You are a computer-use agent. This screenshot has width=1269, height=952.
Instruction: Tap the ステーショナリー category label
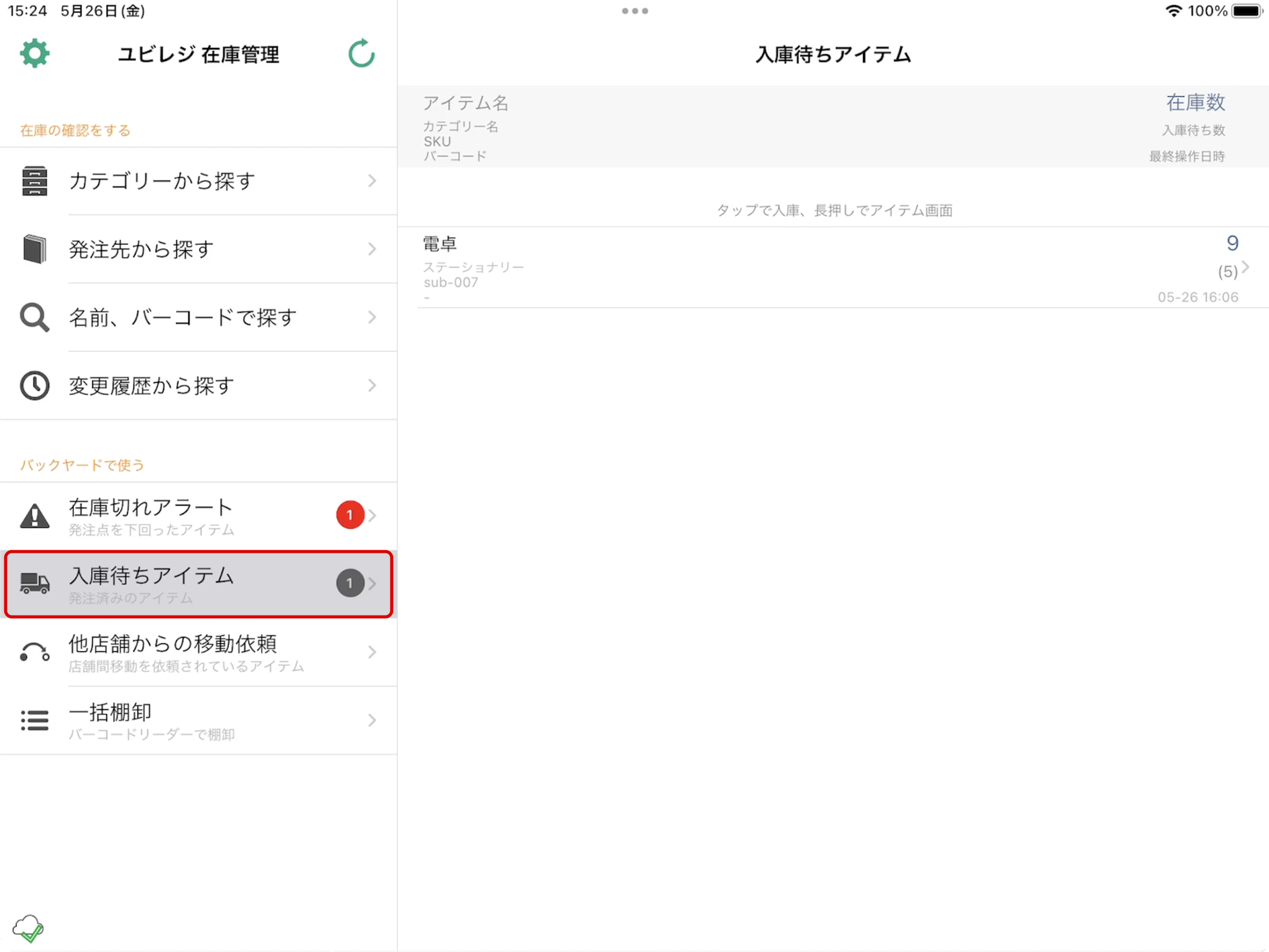coord(474,267)
